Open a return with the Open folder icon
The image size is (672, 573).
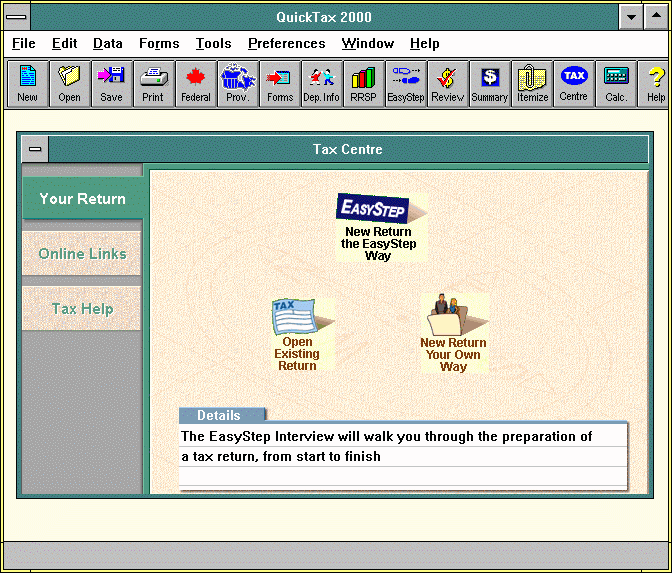click(x=69, y=84)
